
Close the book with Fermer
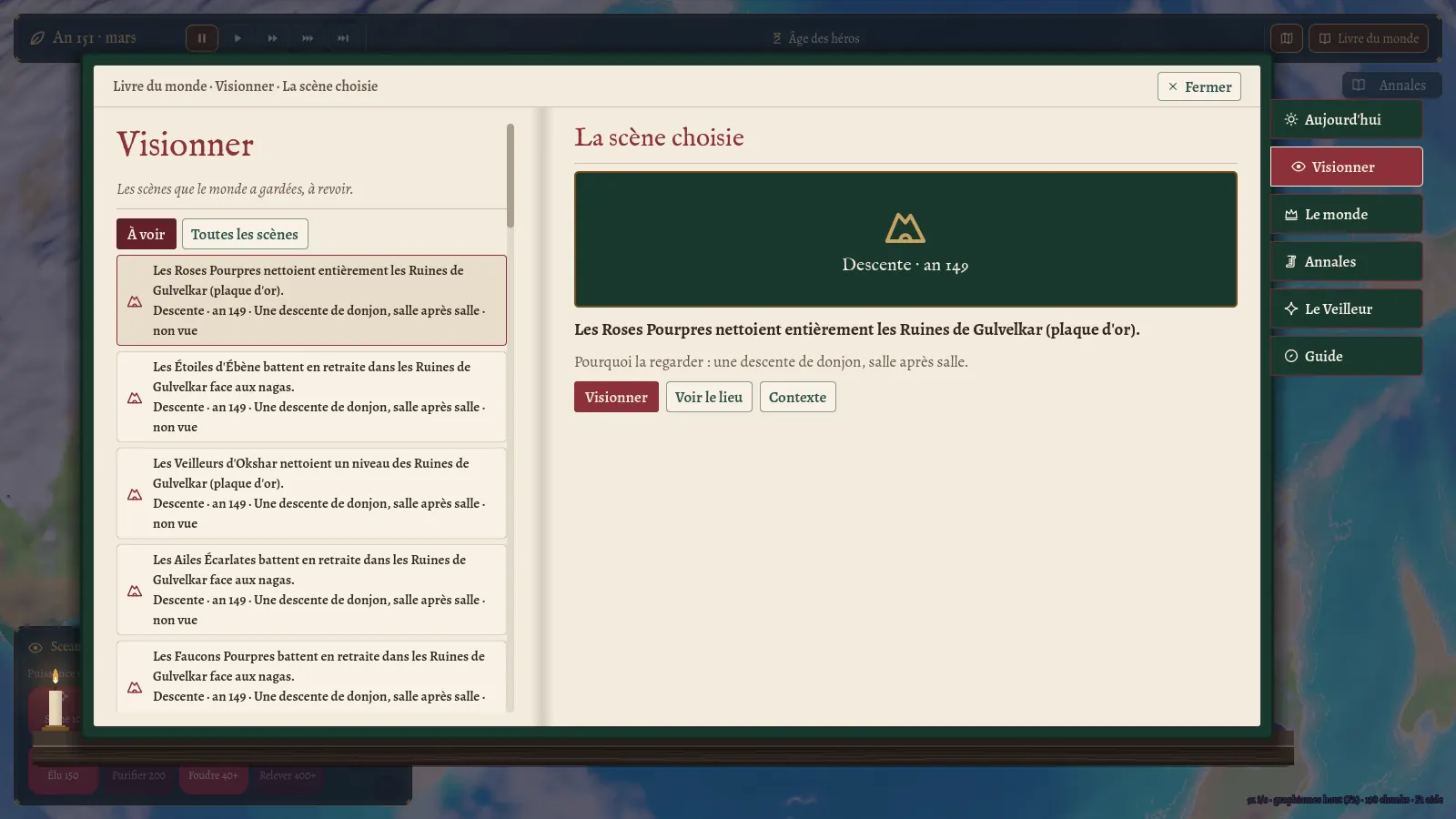(x=1199, y=86)
